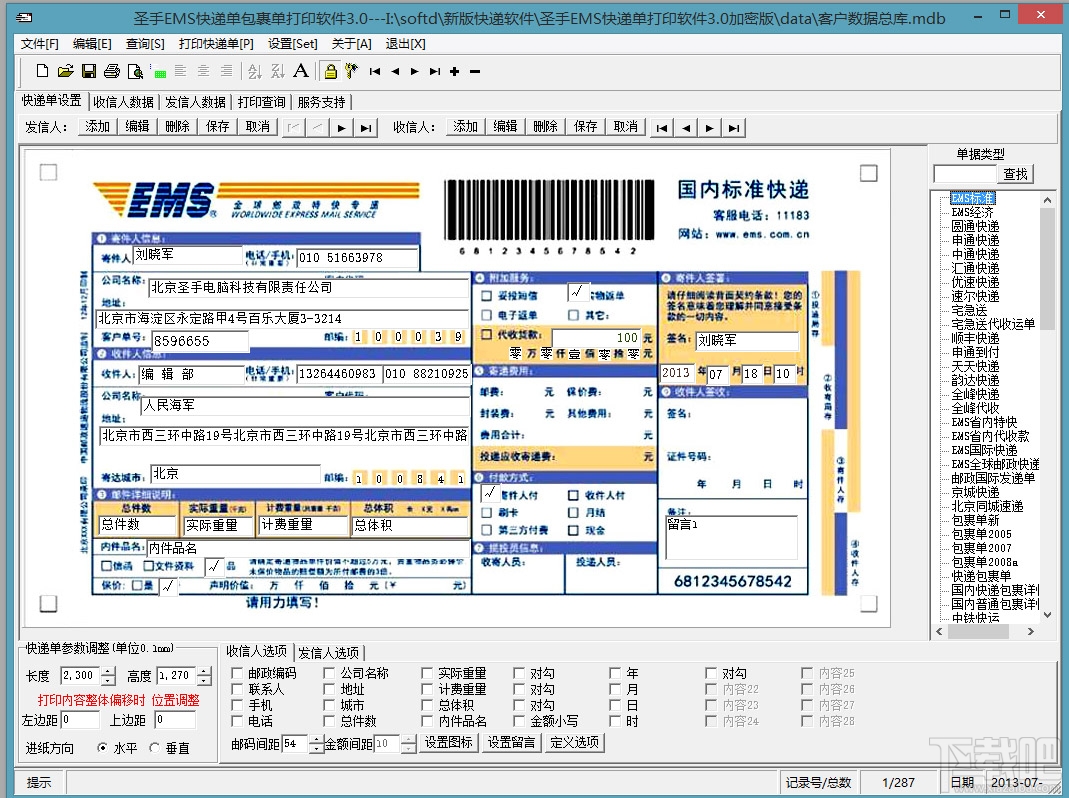Click the minus delete-record icon in toolbar
1069x798 pixels.
click(x=474, y=71)
